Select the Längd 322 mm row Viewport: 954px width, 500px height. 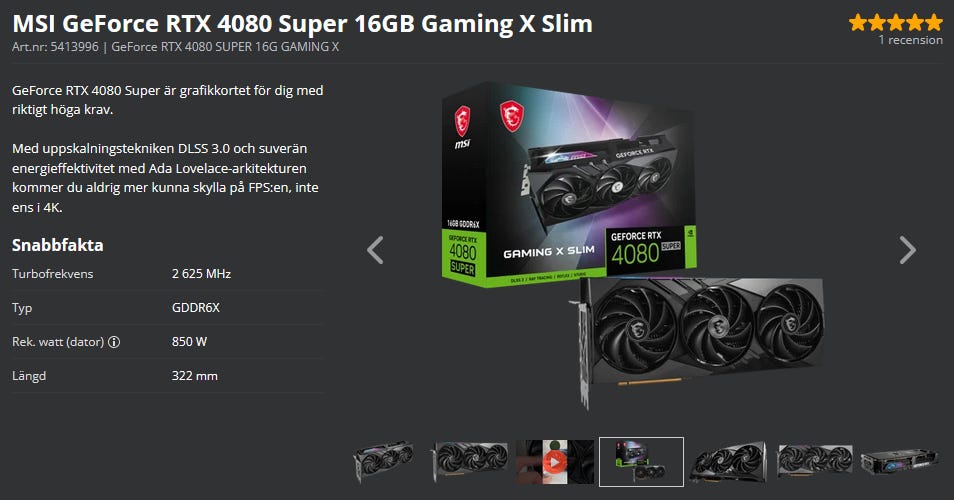167,376
